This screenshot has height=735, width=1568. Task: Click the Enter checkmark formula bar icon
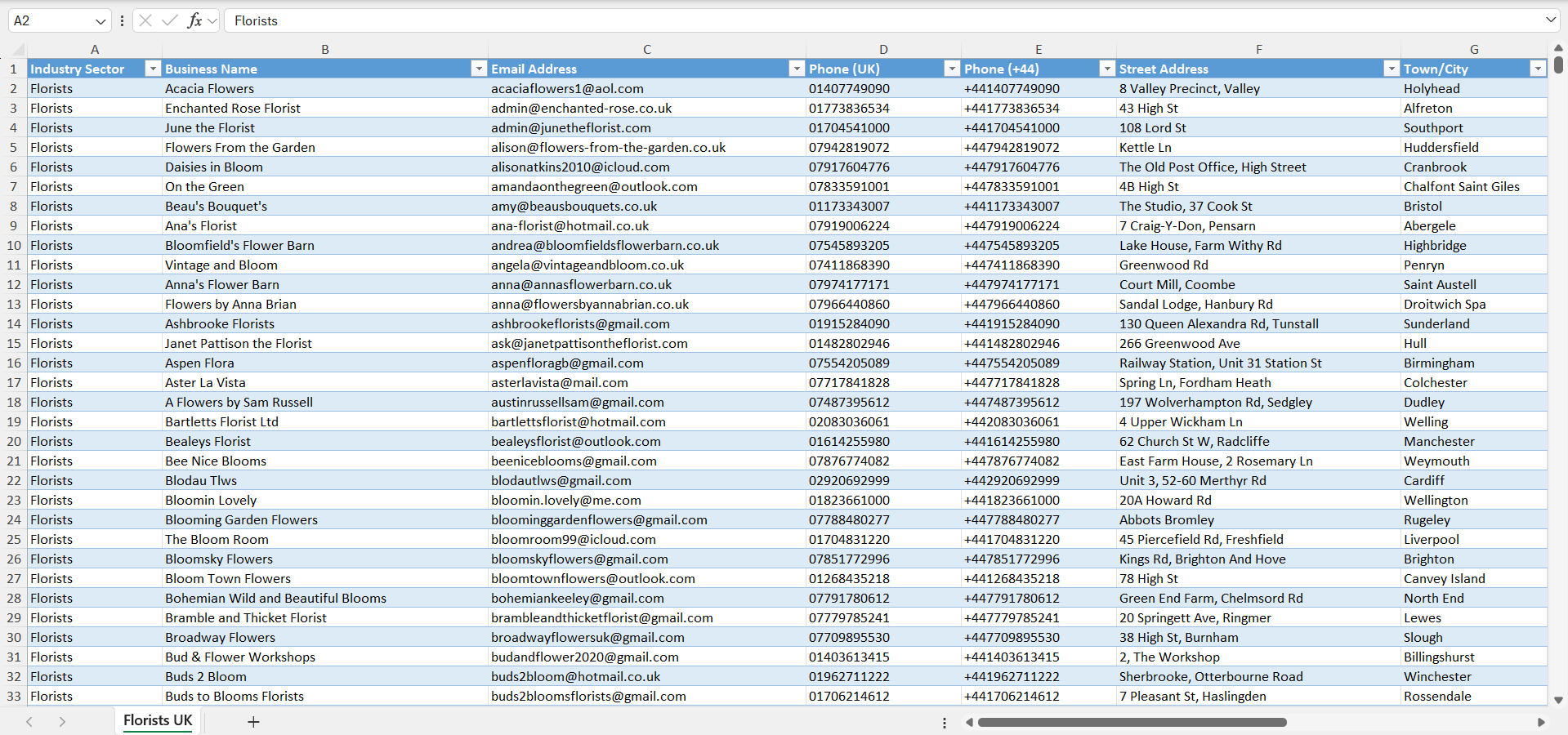tap(170, 20)
